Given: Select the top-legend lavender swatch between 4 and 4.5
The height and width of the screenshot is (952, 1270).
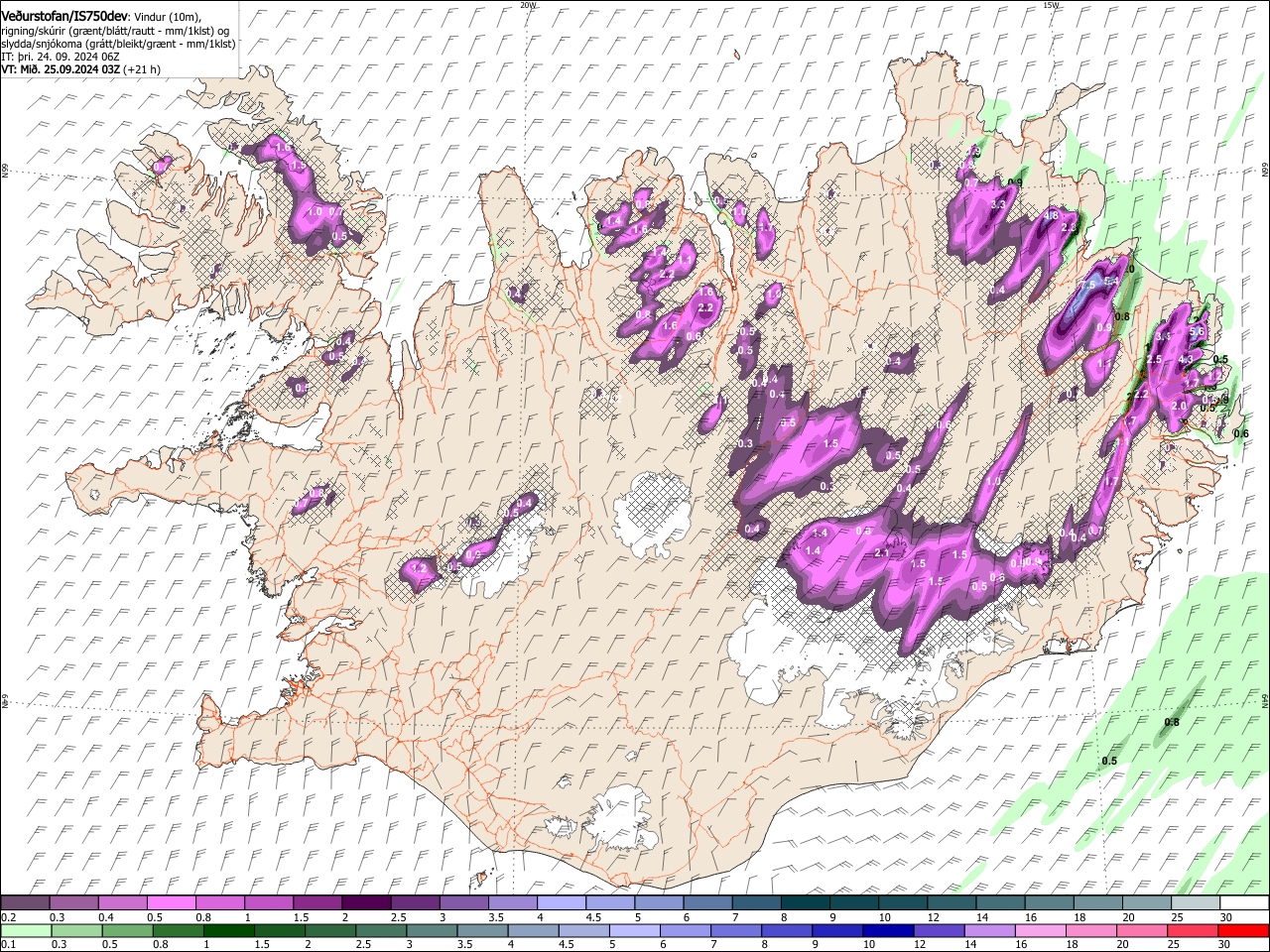Looking at the screenshot, I should [x=562, y=902].
